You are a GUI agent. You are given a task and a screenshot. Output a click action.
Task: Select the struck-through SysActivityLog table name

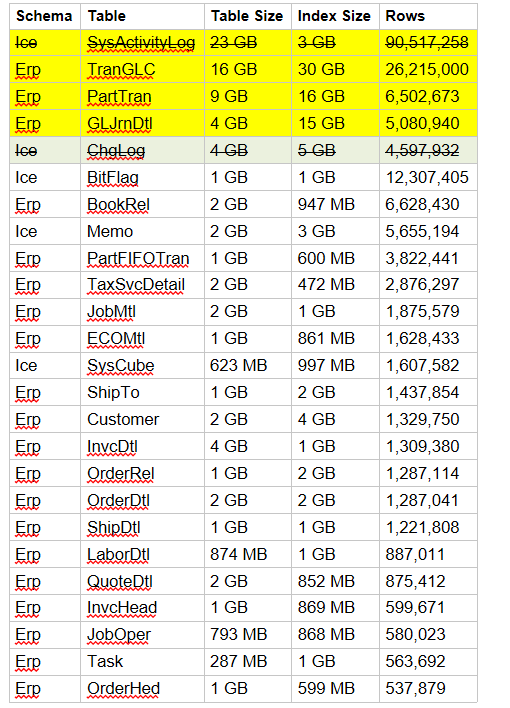(x=141, y=43)
